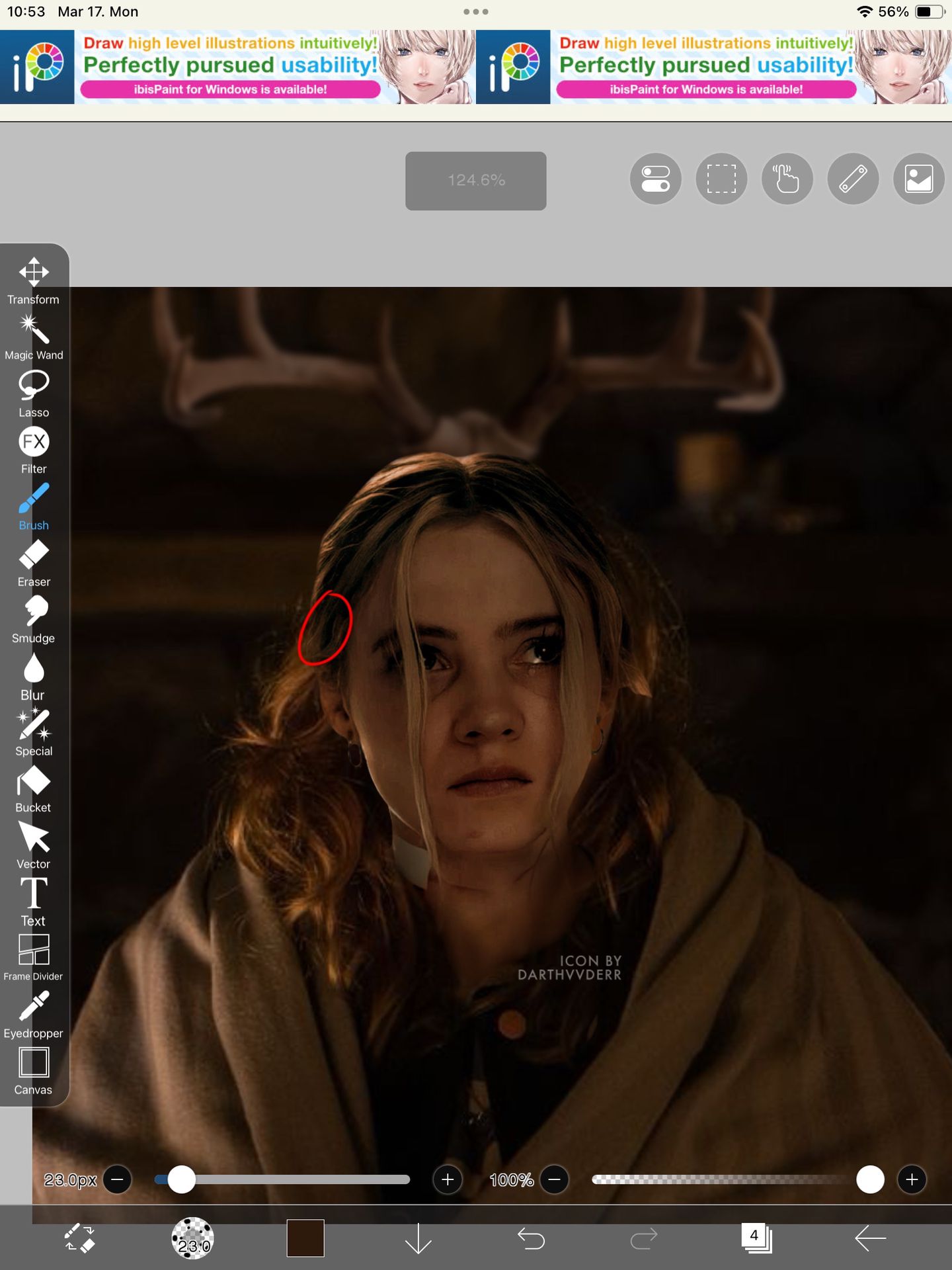Open the Frame Divider tool
The height and width of the screenshot is (1270, 952).
(34, 958)
